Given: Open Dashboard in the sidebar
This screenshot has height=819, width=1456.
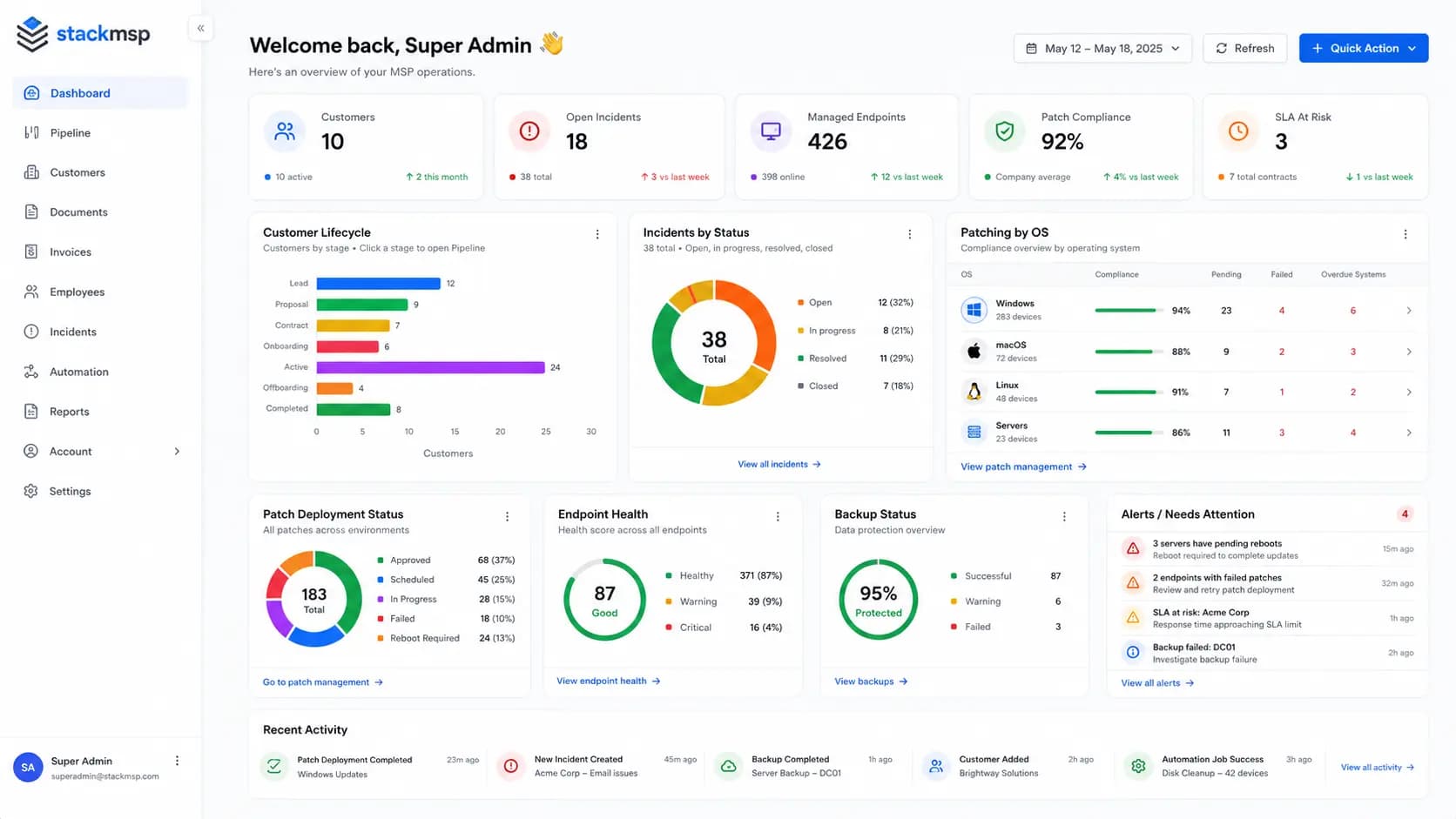Looking at the screenshot, I should point(100,93).
